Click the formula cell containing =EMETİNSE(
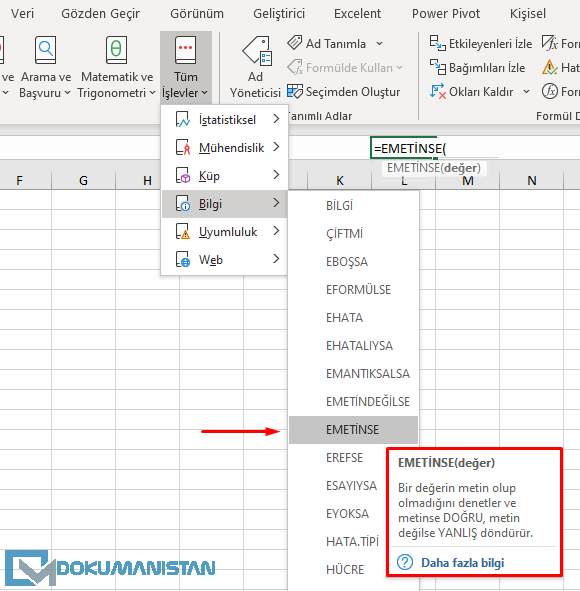Screen dimensions: 580x591 [404, 148]
